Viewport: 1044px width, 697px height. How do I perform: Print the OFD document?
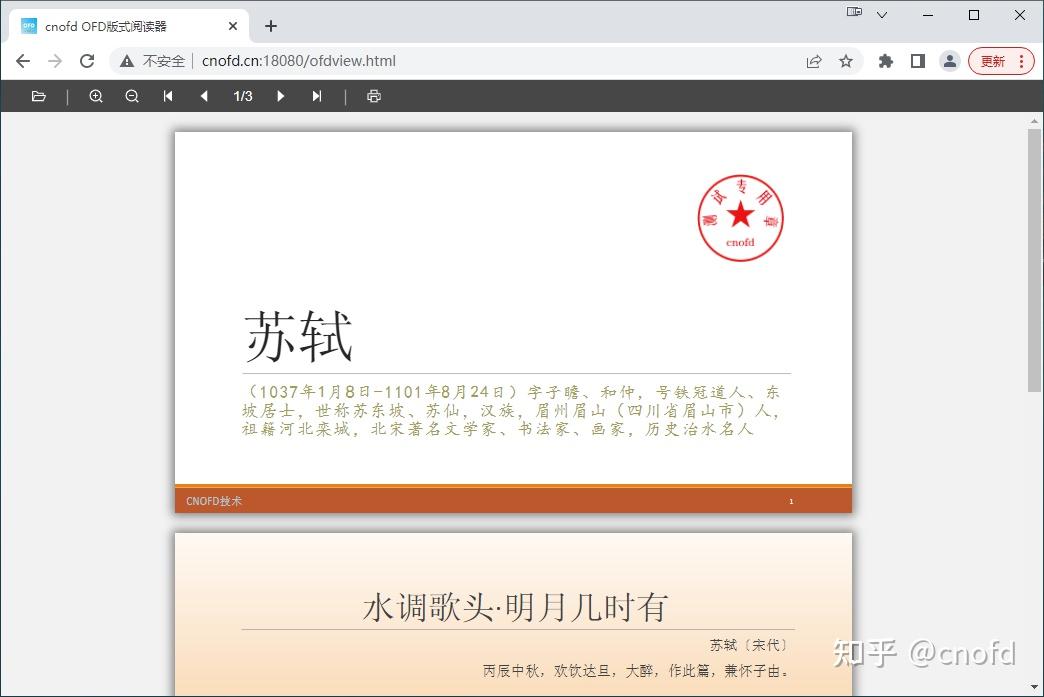374,96
